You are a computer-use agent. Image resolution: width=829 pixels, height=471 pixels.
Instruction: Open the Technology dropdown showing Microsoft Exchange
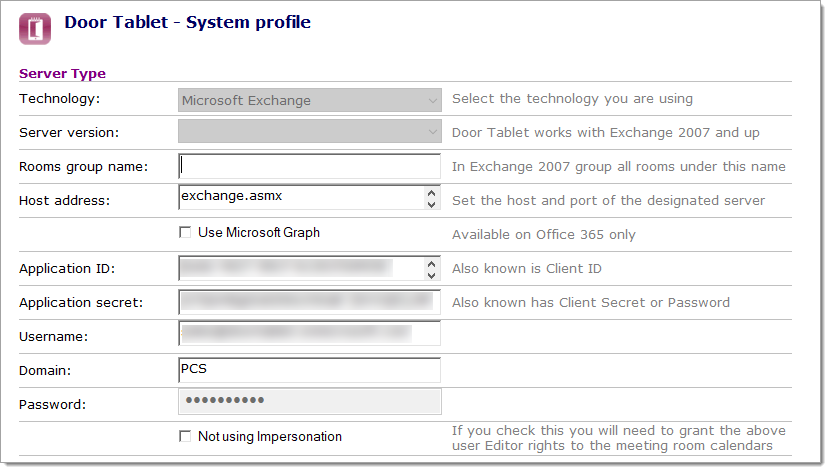coord(310,100)
